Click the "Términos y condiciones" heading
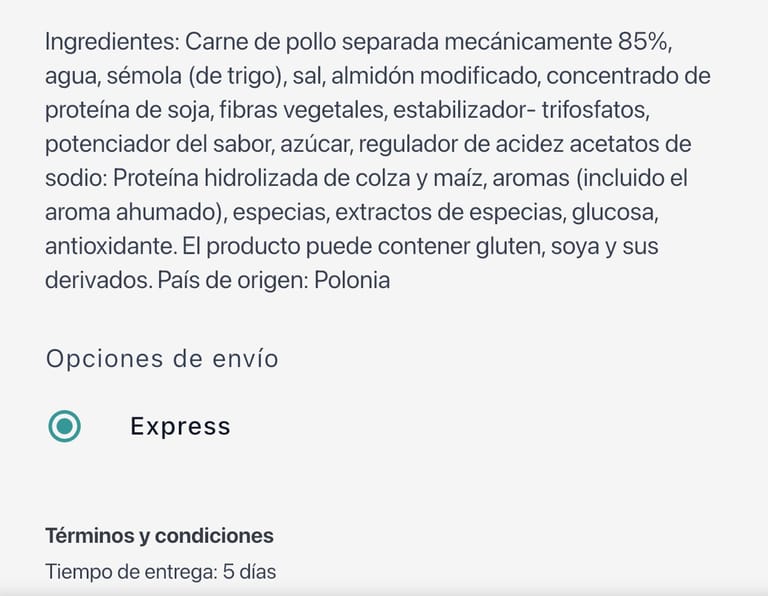 [x=159, y=536]
